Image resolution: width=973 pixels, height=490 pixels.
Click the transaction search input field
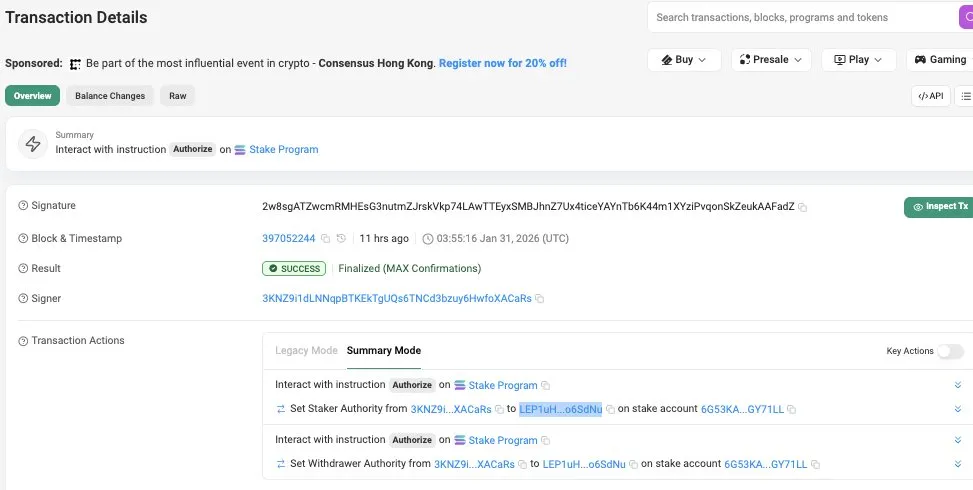click(x=790, y=17)
